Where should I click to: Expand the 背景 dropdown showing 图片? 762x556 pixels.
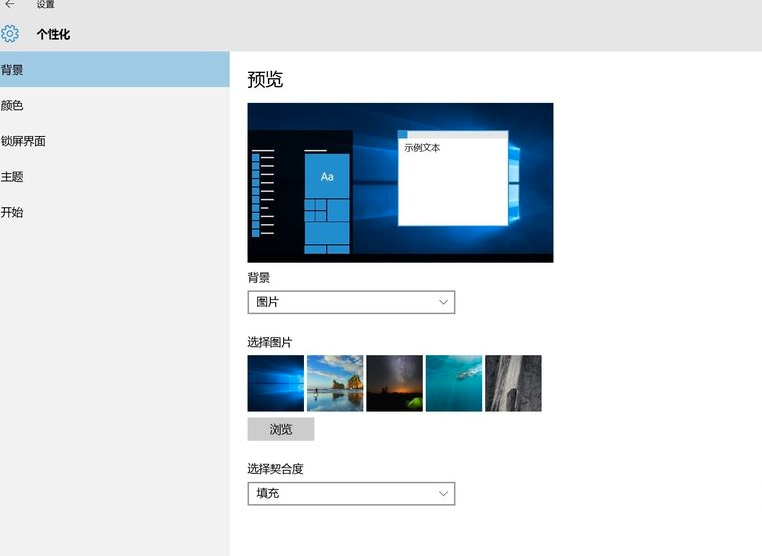[x=351, y=302]
